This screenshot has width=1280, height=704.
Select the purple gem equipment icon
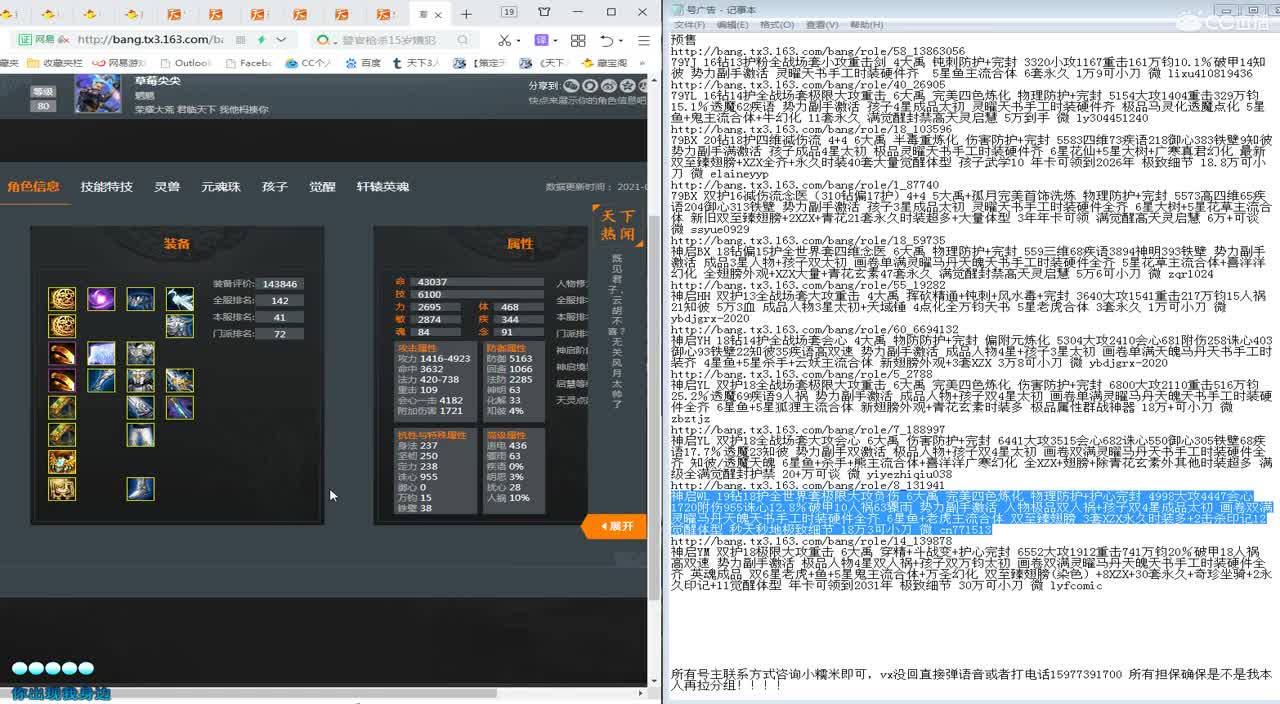99,298
